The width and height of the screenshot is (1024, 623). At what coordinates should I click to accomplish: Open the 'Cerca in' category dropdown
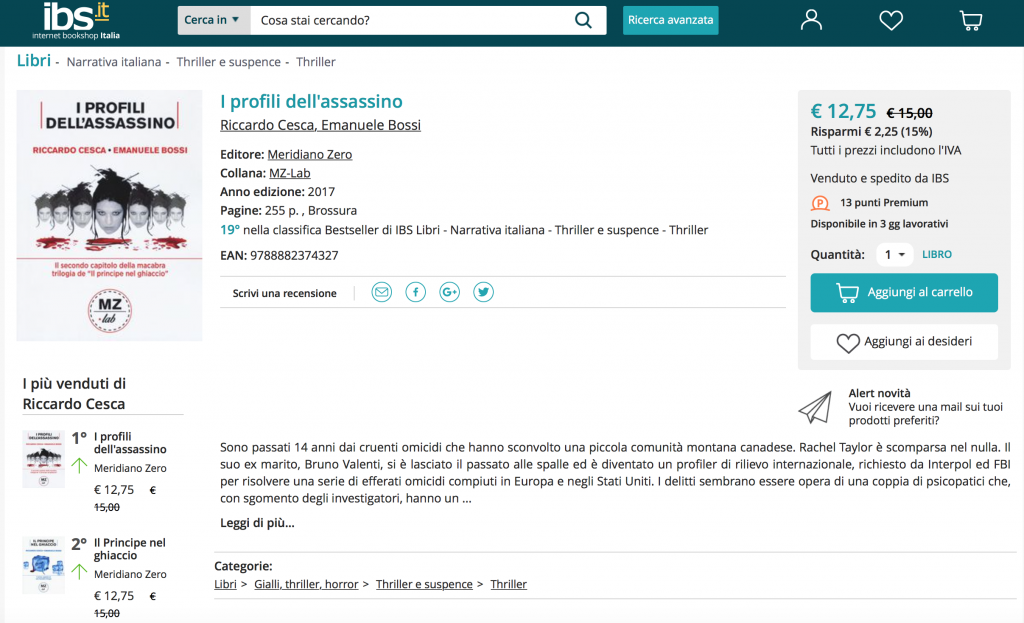tap(212, 20)
